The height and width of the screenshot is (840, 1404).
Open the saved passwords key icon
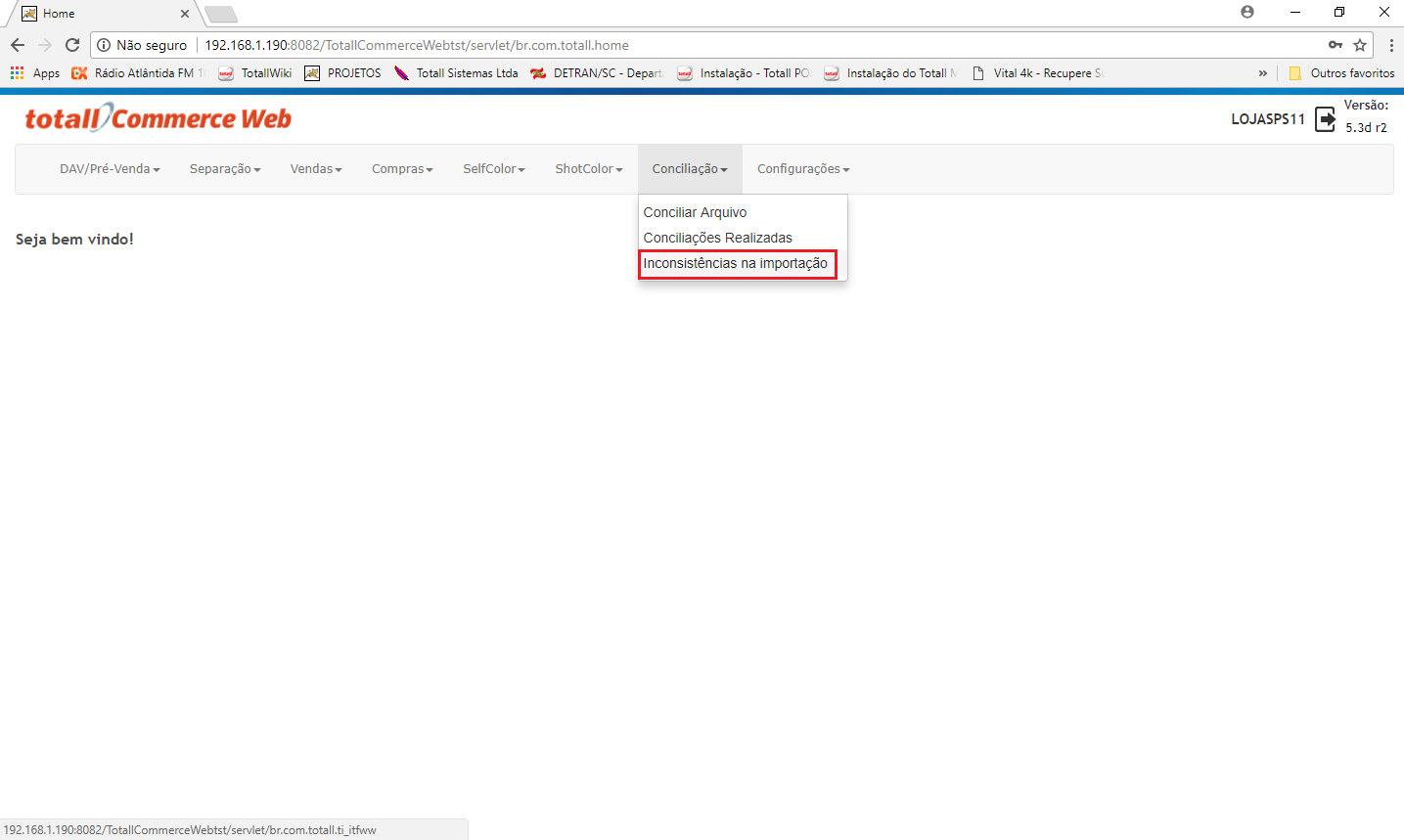[x=1336, y=45]
